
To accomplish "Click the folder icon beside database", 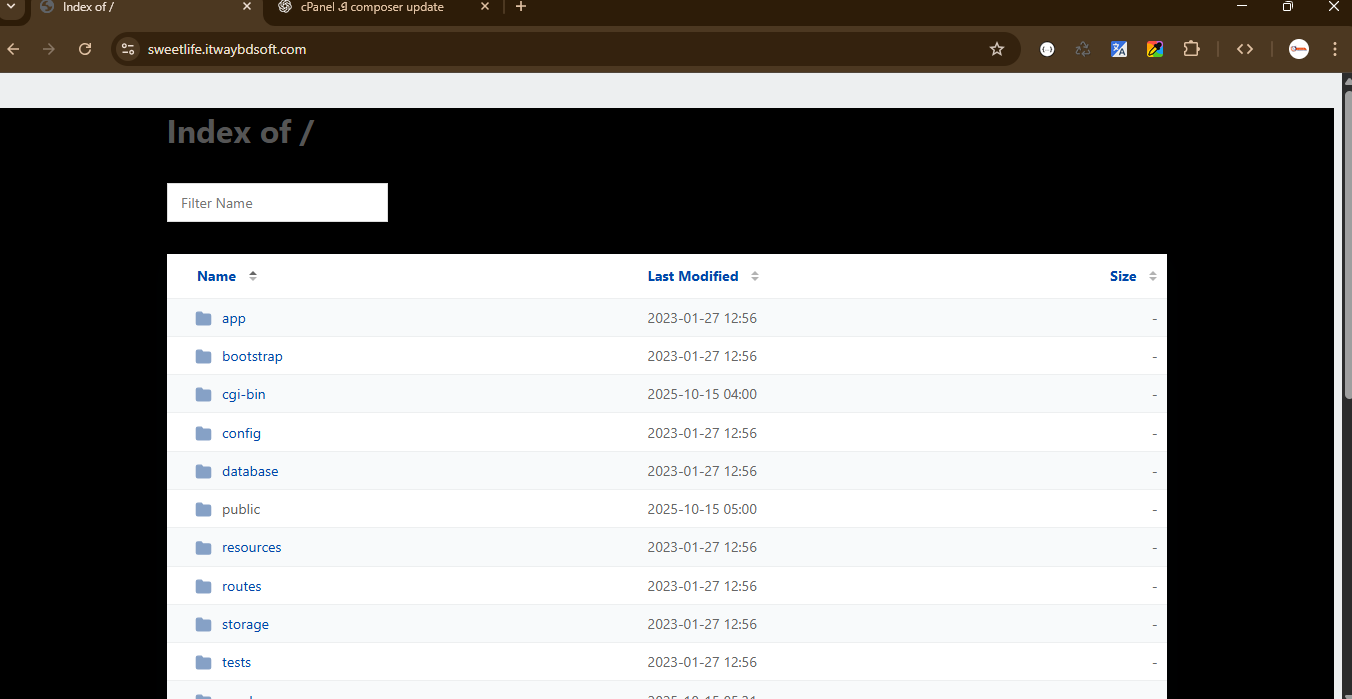I will coord(204,471).
